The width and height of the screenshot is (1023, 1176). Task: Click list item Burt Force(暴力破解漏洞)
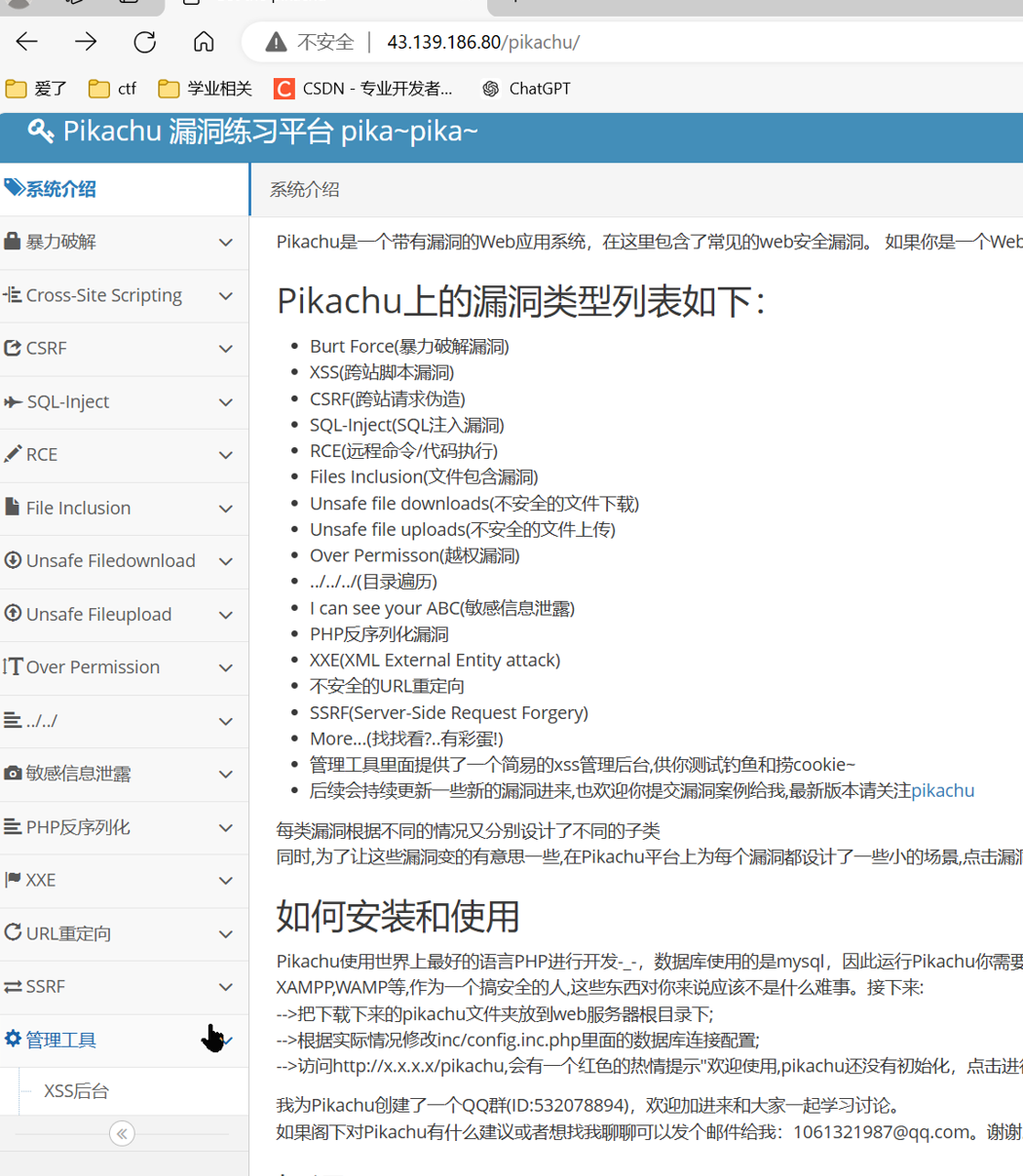click(x=409, y=346)
